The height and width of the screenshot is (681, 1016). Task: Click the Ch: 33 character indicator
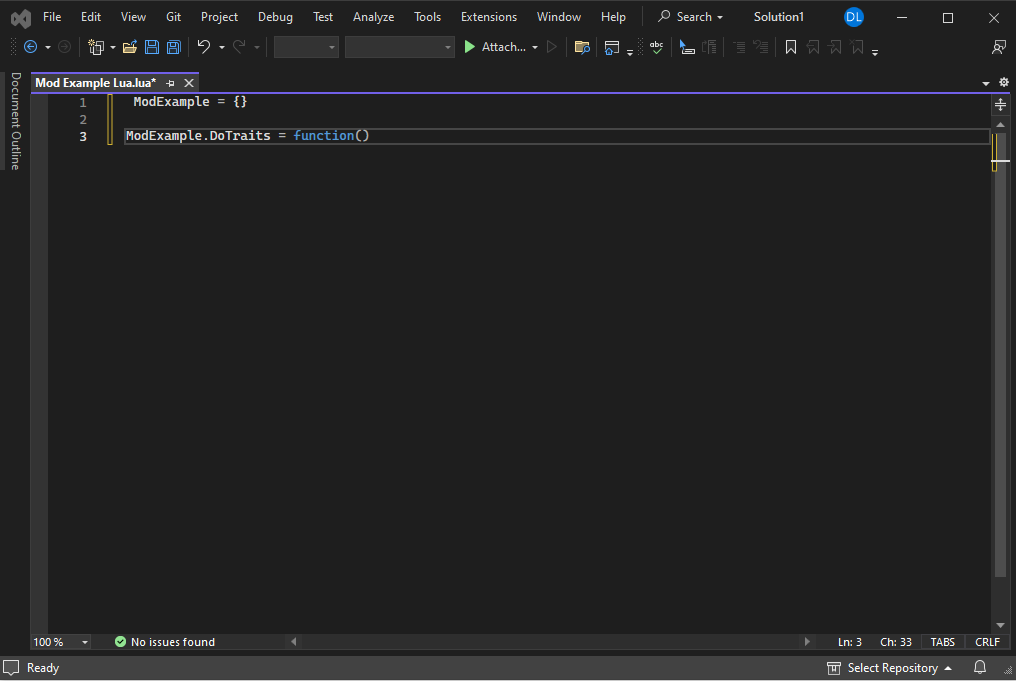point(895,642)
